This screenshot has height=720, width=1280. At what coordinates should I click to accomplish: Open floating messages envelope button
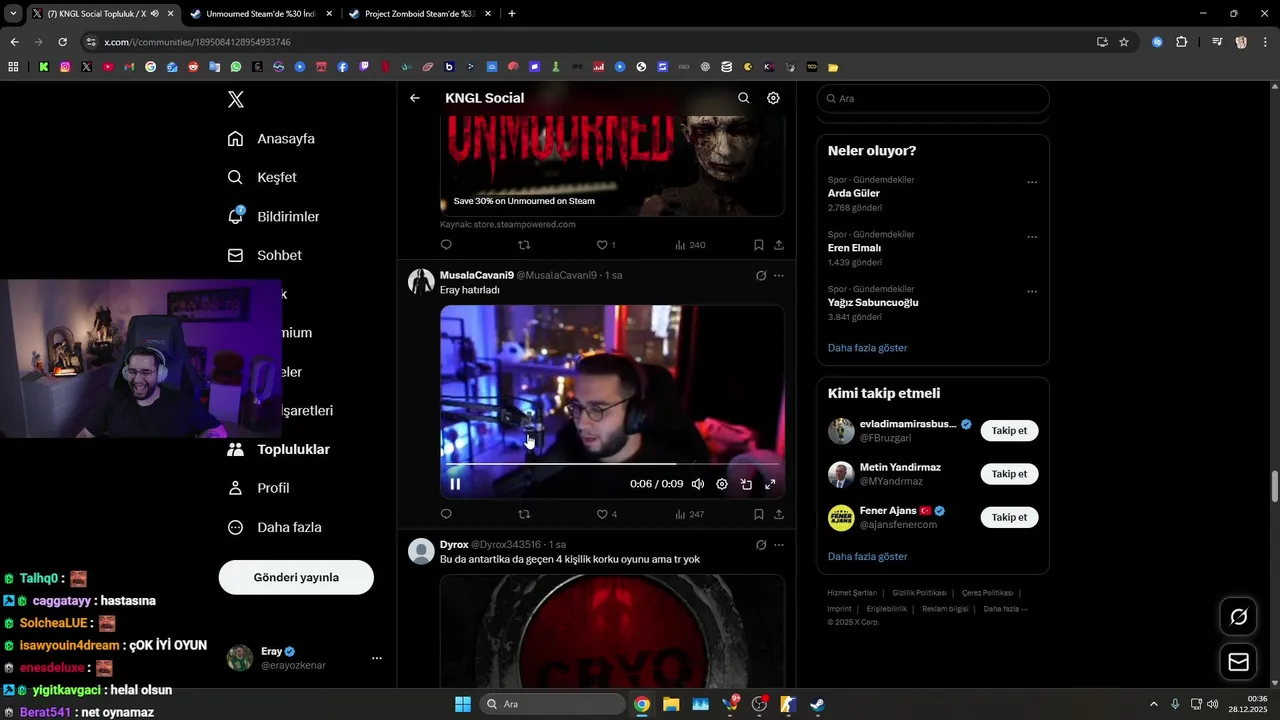1239,662
